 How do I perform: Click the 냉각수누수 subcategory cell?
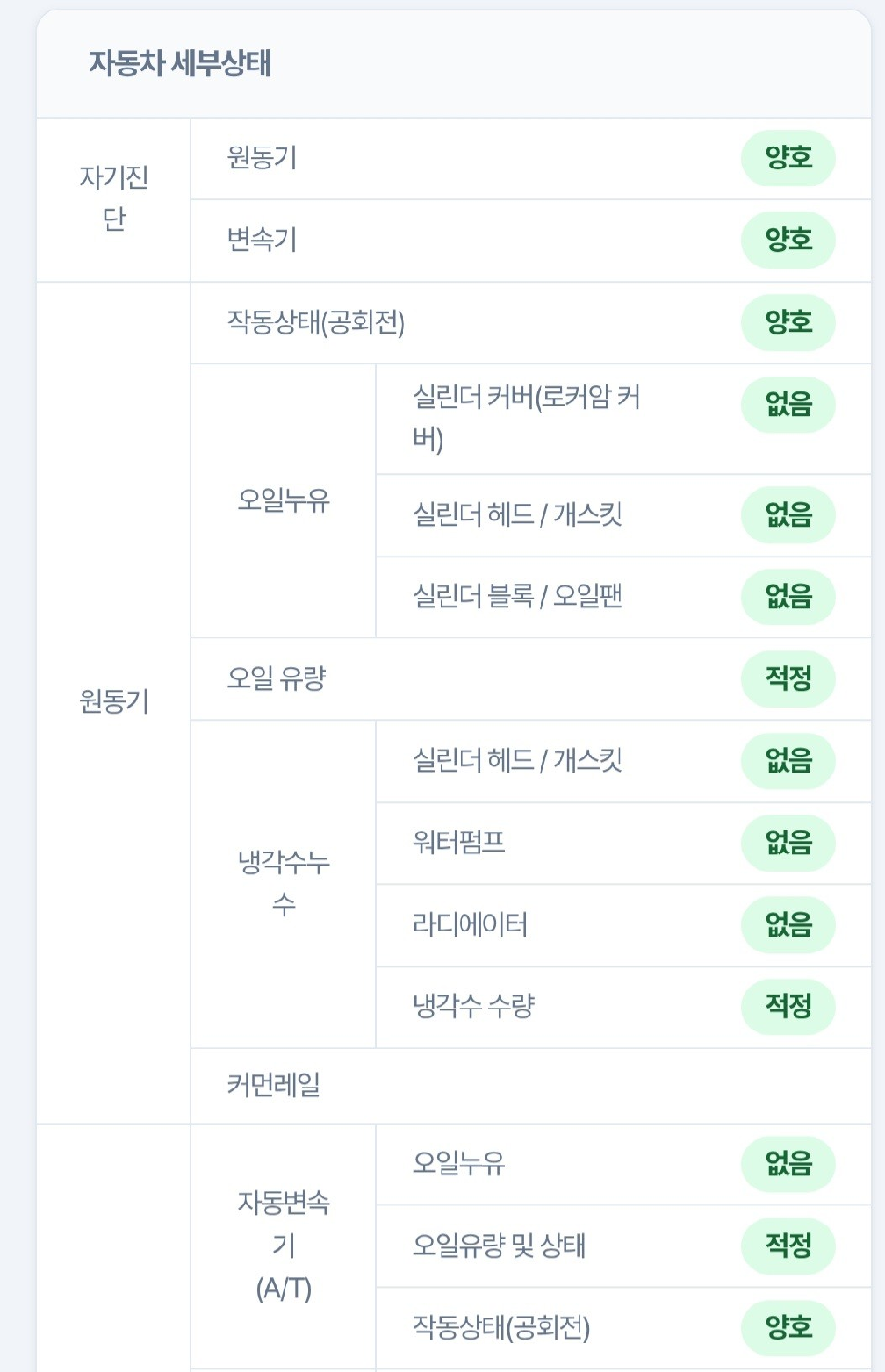pyautogui.click(x=284, y=884)
